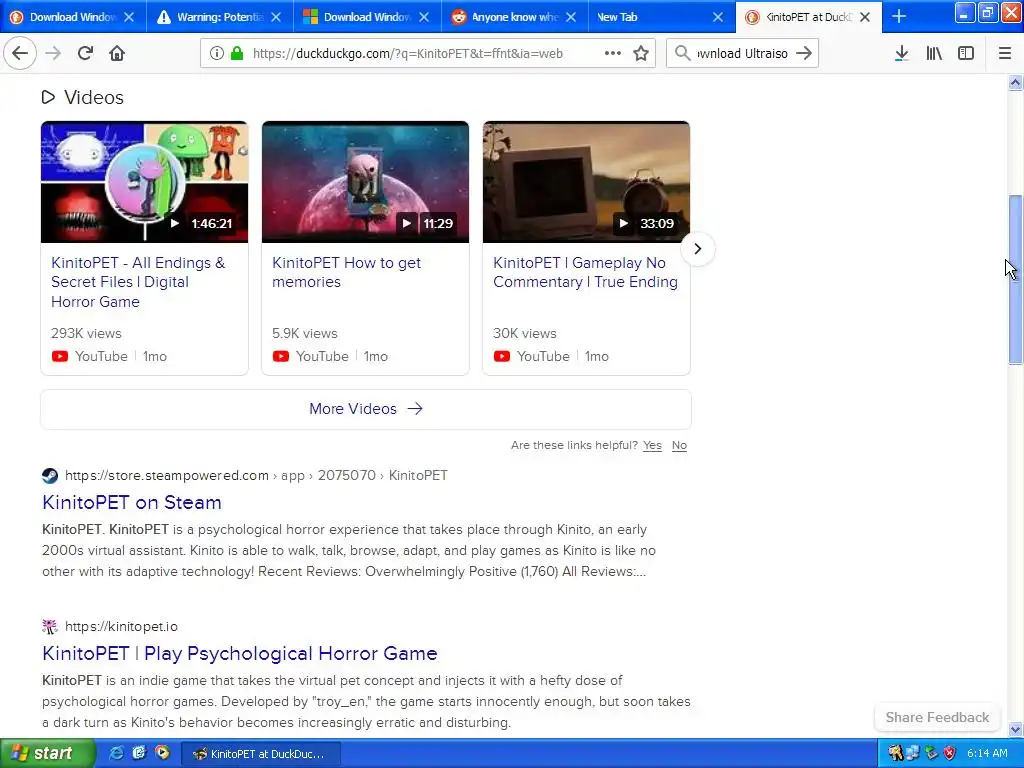Screen dimensions: 1024x768
Task: Close the KinitoPET at DuckDuckGo tab
Action: pyautogui.click(x=865, y=17)
